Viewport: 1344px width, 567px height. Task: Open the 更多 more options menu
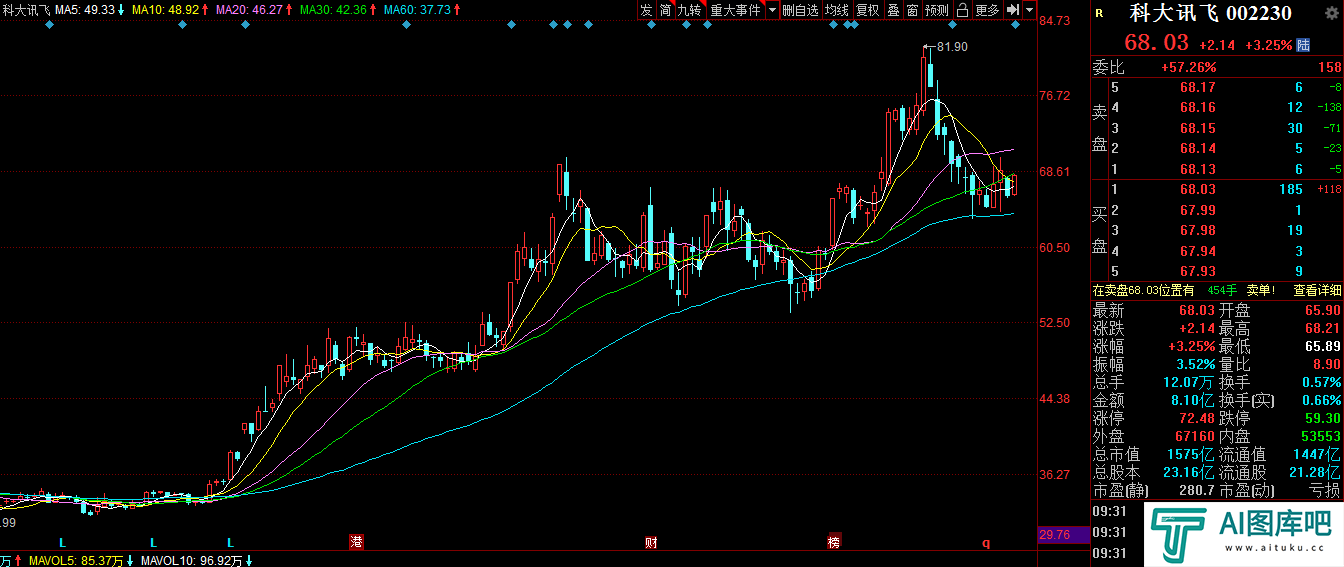click(987, 10)
